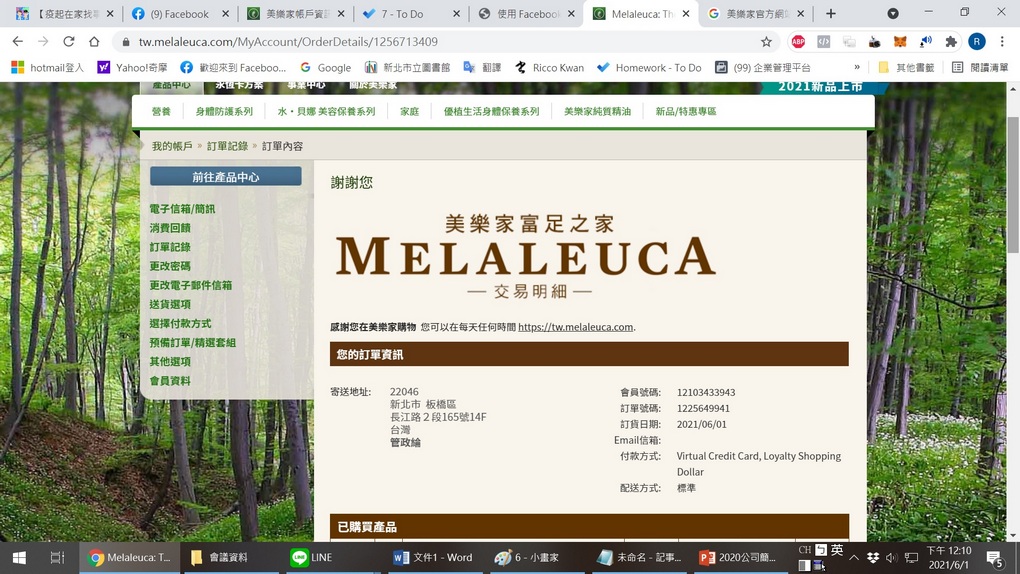
Task: Open 會員資料 in the sidebar
Action: 170,381
